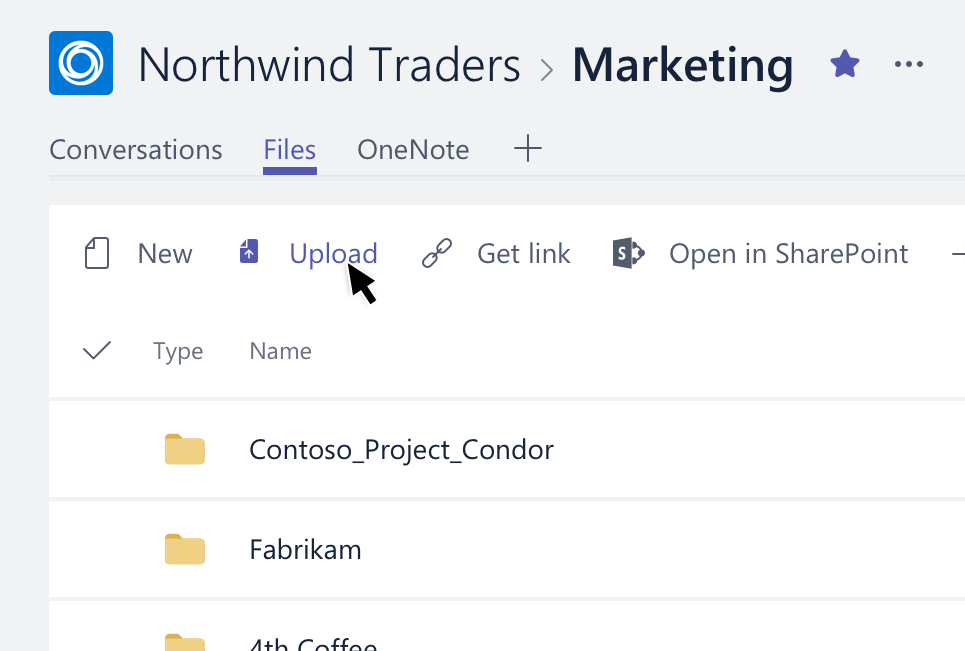Click the New document icon
The height and width of the screenshot is (651, 965).
click(97, 254)
